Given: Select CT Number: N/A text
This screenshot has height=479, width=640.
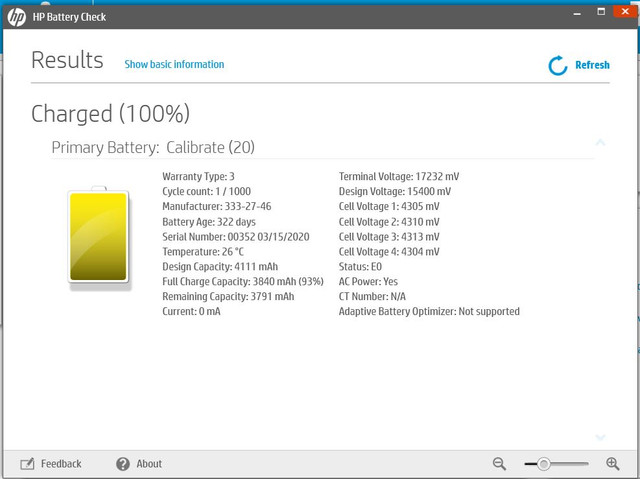Looking at the screenshot, I should click(372, 297).
